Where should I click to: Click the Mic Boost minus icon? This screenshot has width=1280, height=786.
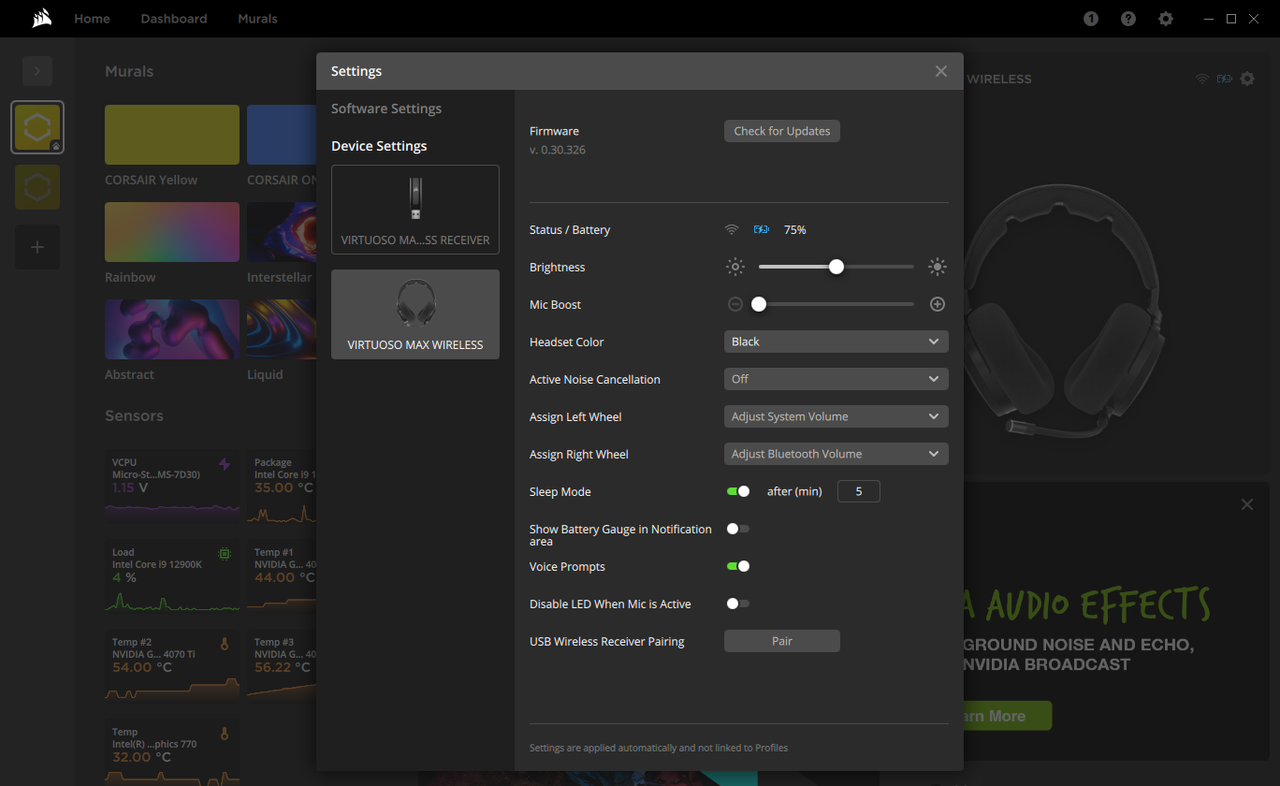(x=735, y=304)
